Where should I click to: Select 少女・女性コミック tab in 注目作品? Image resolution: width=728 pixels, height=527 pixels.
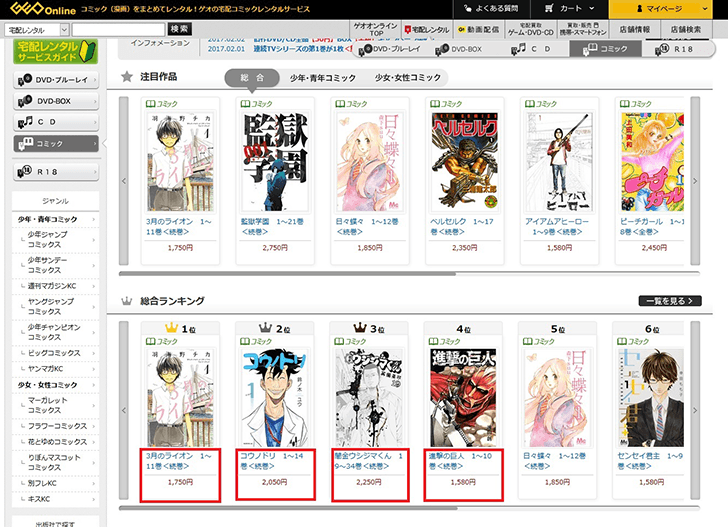click(x=408, y=78)
